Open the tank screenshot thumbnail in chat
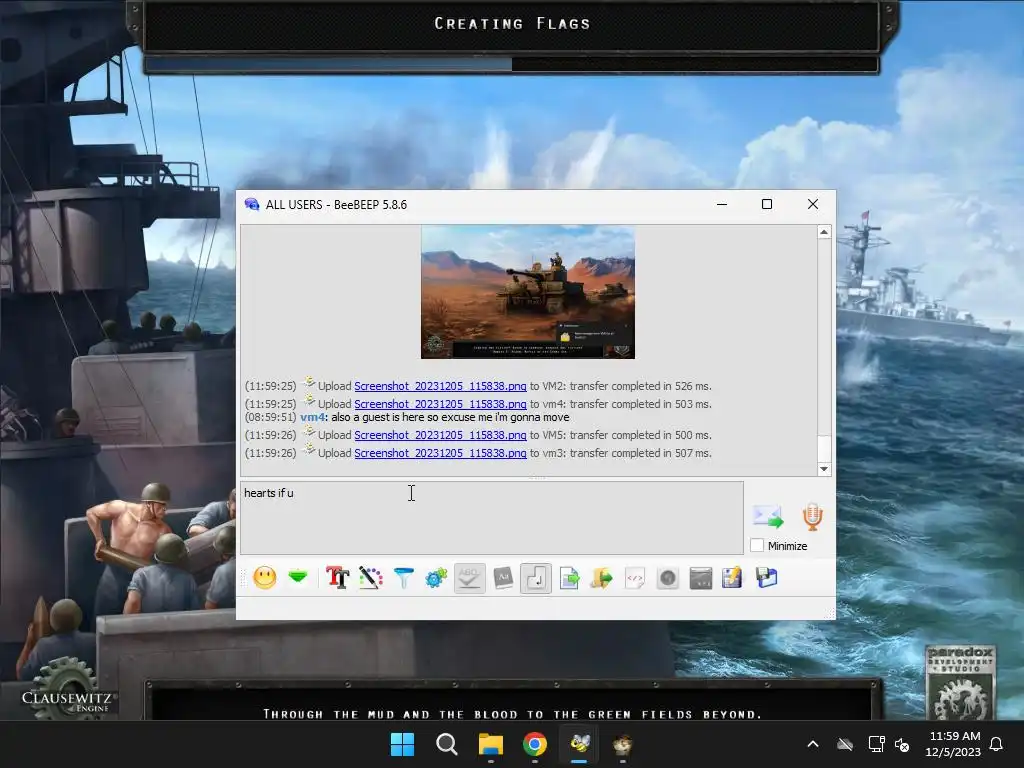Screen dimensions: 1024x768 click(x=528, y=291)
